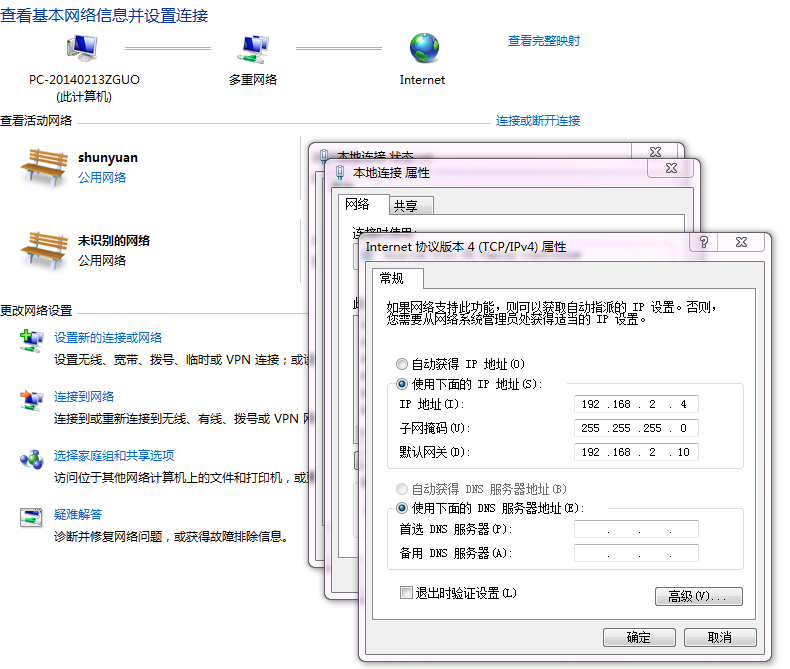Click the 未识别的网络 name text
790x669 pixels.
click(x=114, y=241)
